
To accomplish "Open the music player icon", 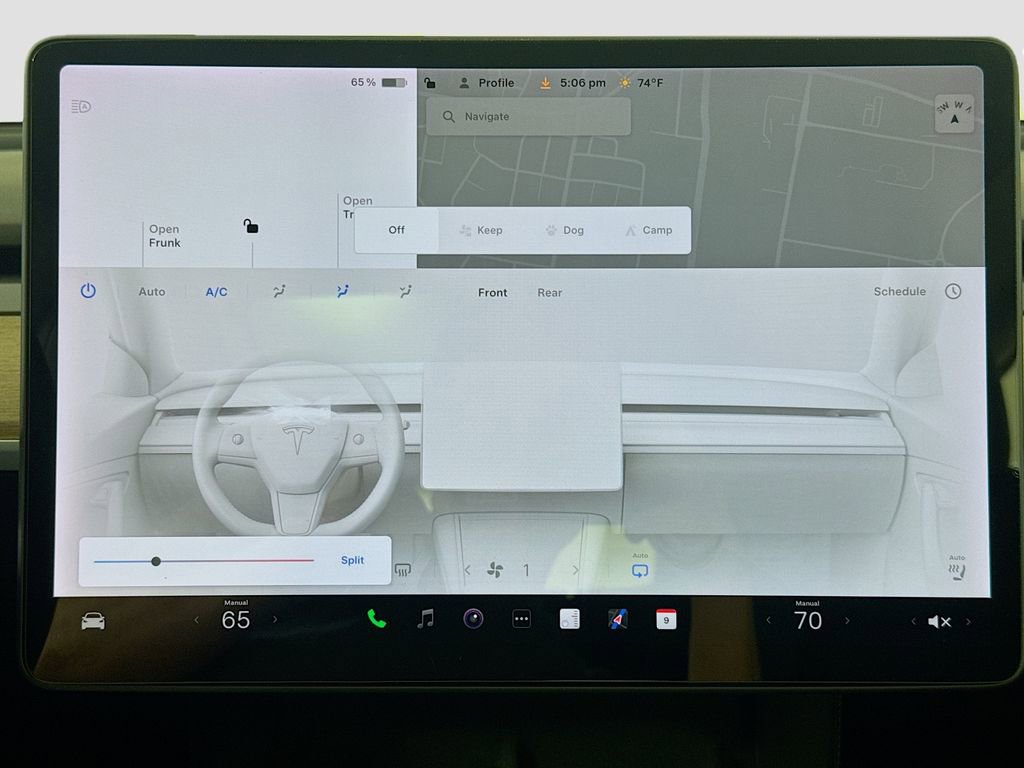I will 424,620.
